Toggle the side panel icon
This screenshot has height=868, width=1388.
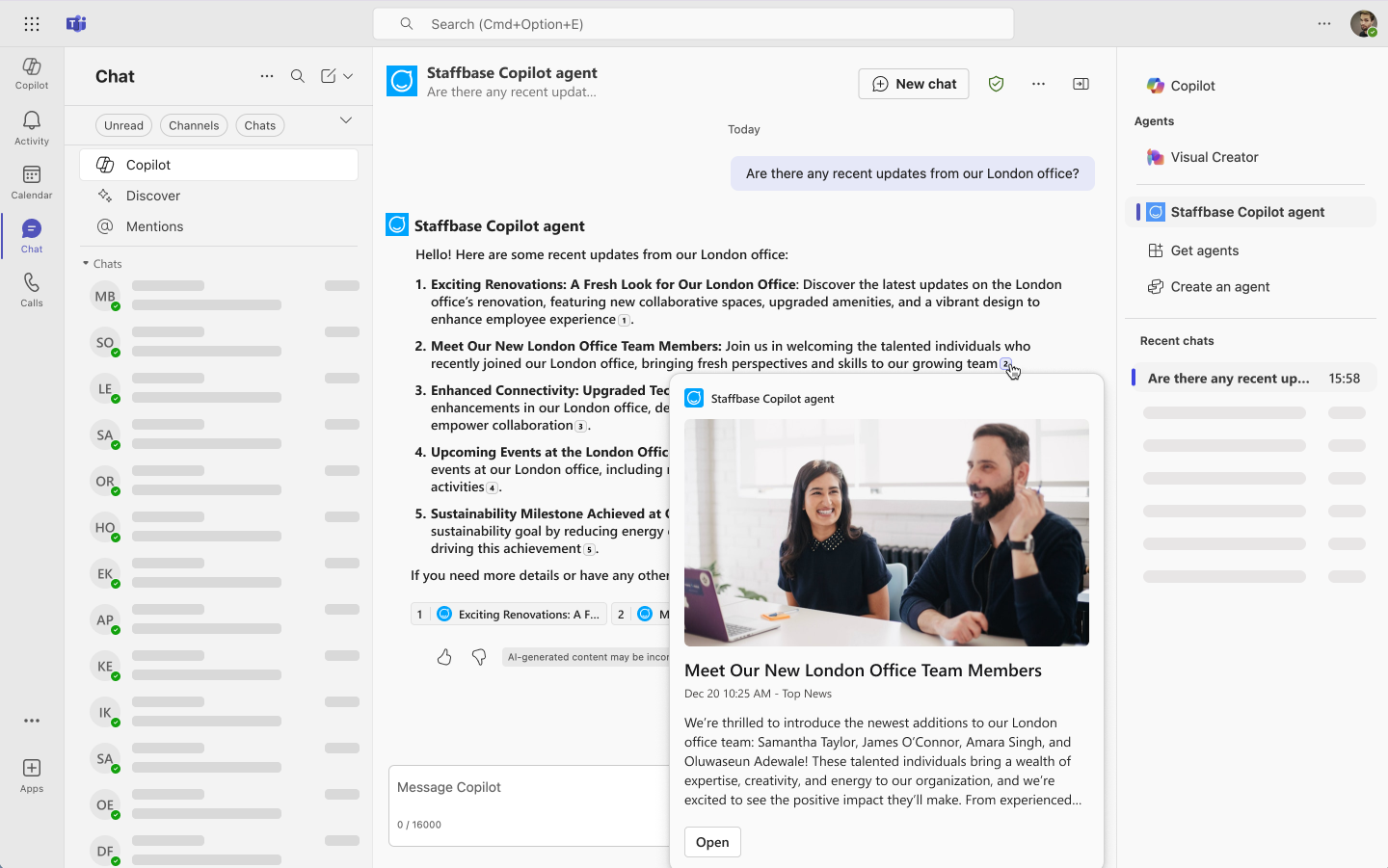tap(1081, 84)
